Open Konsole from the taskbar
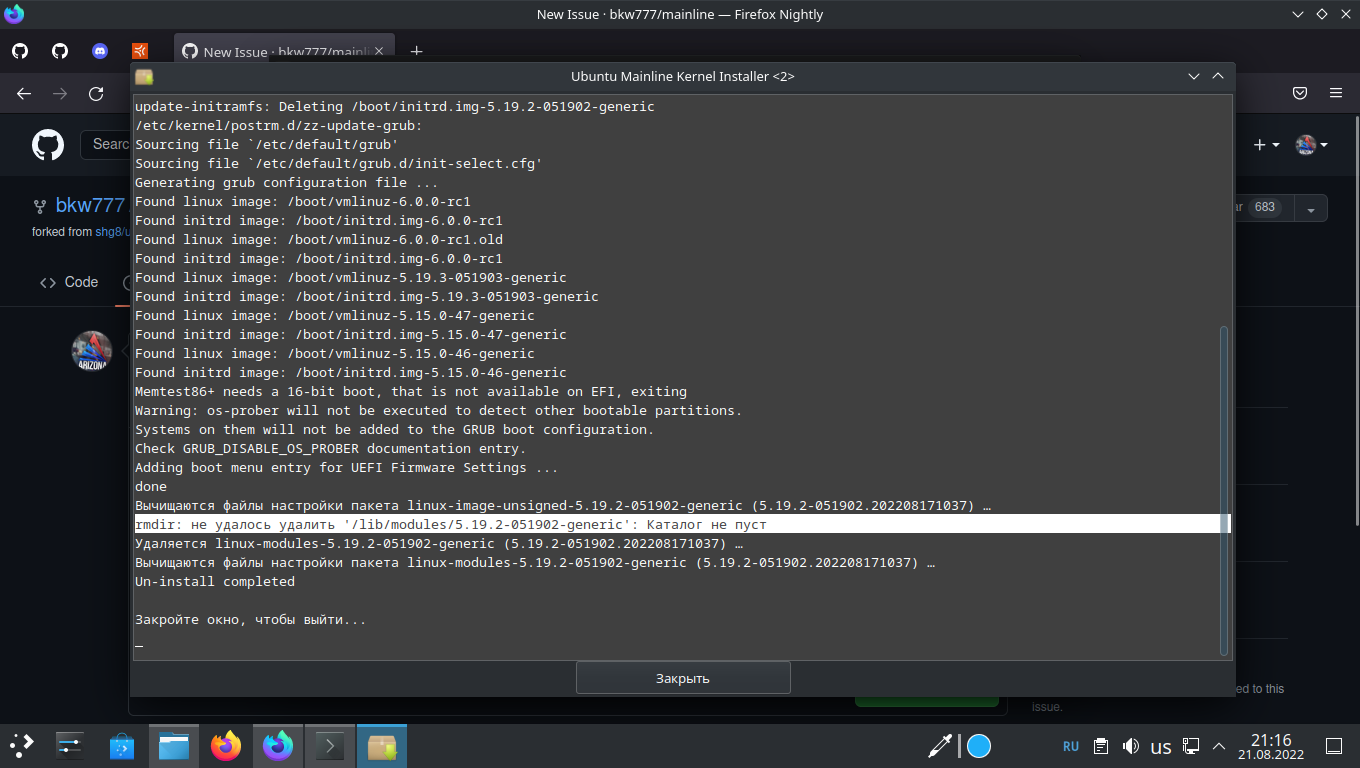Viewport: 1360px width, 768px height. tap(329, 746)
